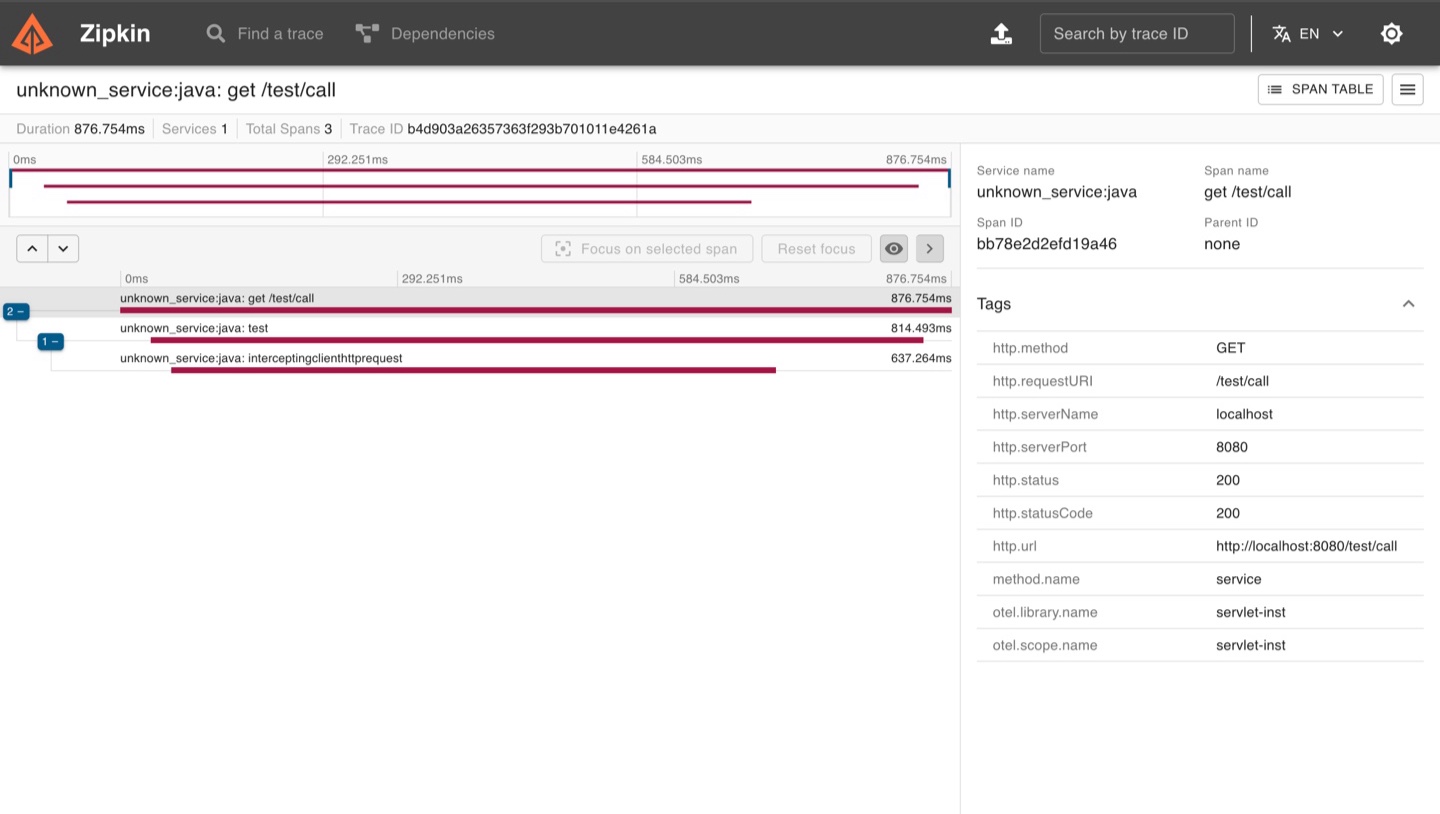Open the hamburger menu beside Span Table
The width and height of the screenshot is (1440, 814).
[1407, 90]
